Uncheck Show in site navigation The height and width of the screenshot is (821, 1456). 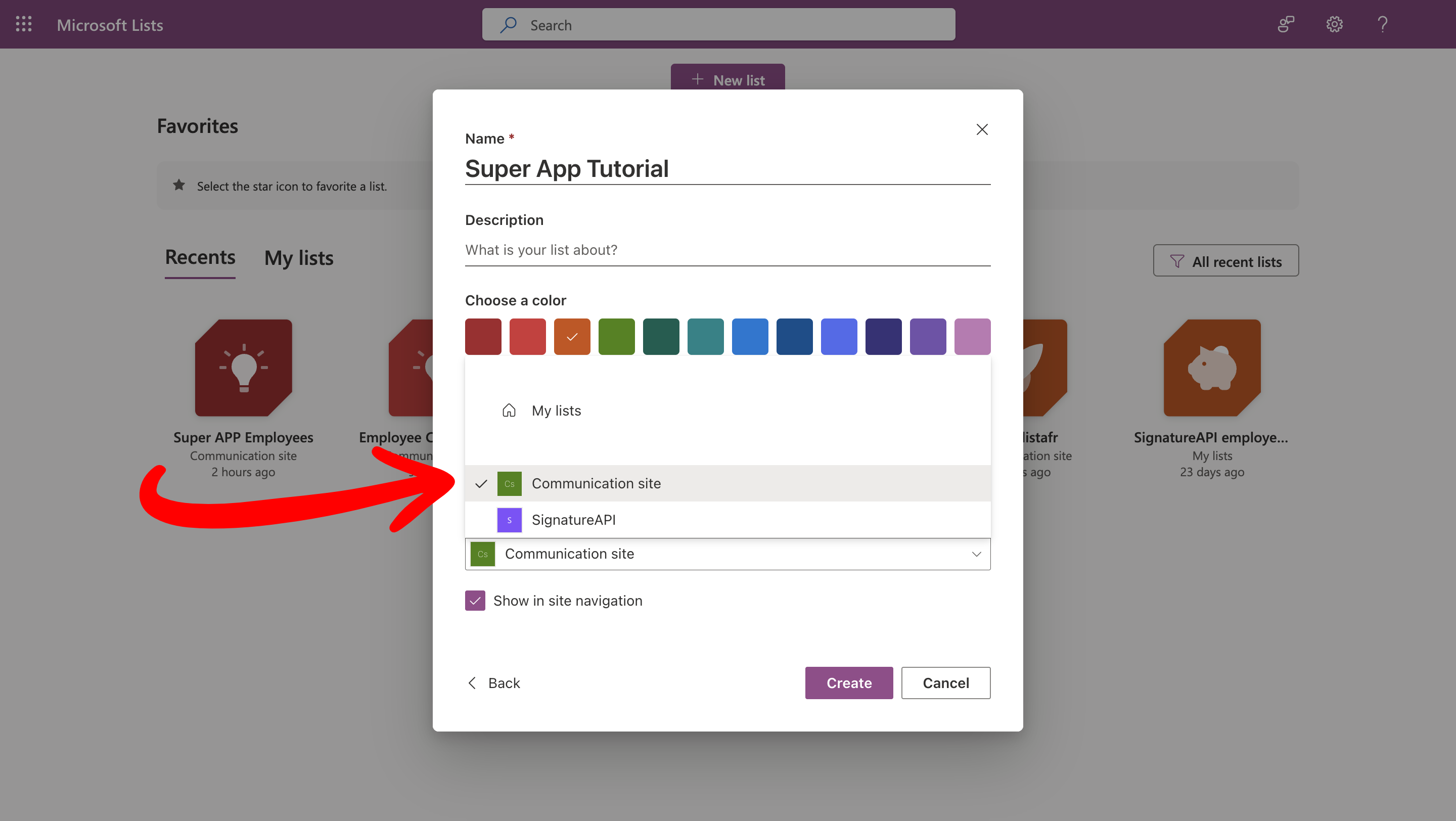475,601
